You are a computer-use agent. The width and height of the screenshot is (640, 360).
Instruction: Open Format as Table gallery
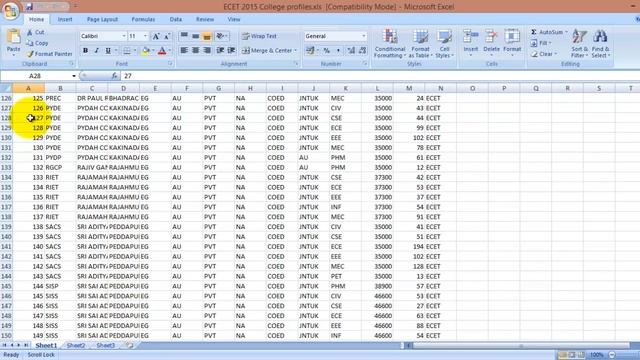point(420,44)
